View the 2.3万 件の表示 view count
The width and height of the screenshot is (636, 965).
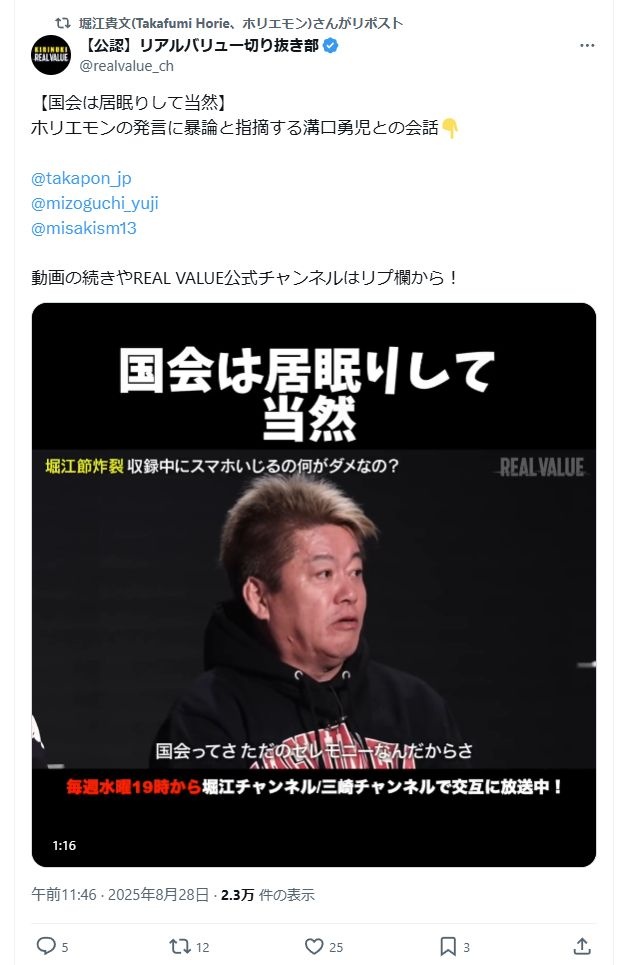pos(268,895)
